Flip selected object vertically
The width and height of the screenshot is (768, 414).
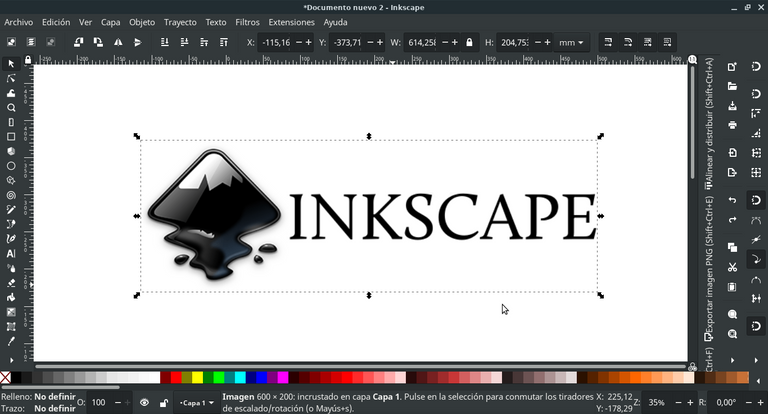(x=138, y=43)
